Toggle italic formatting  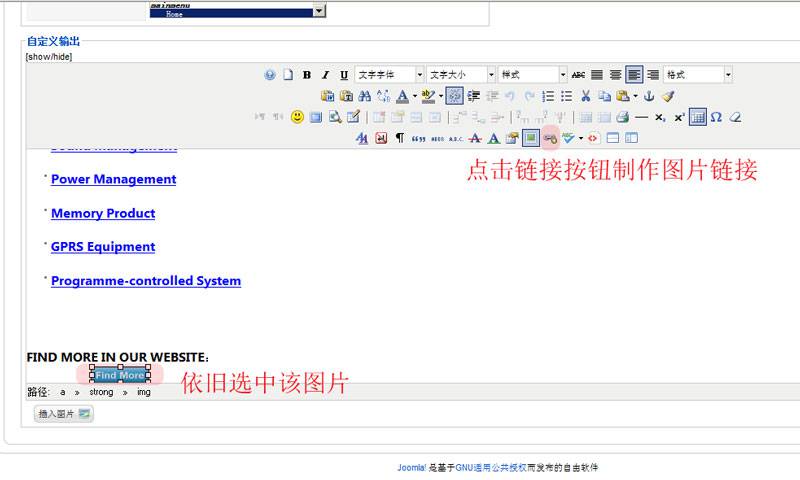326,75
